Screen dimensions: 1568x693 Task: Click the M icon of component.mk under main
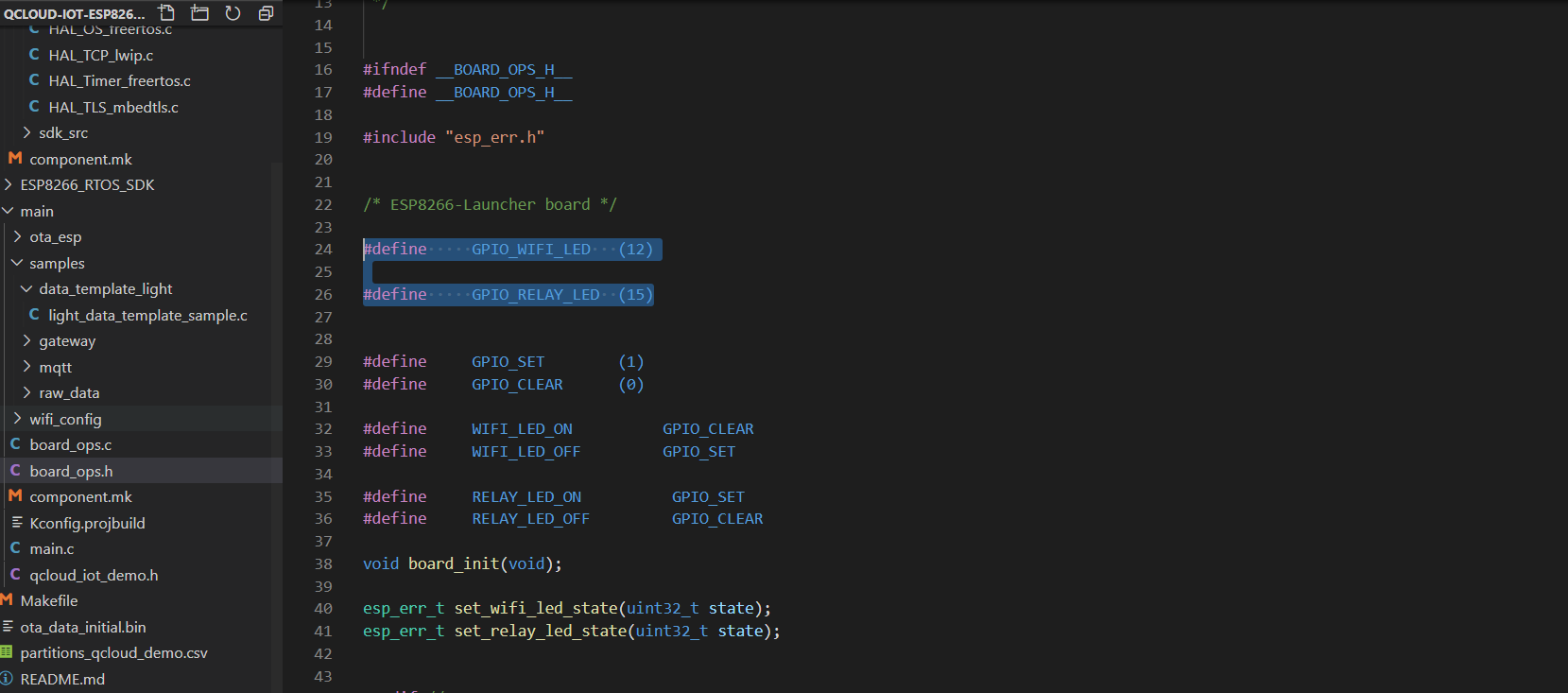coord(15,496)
